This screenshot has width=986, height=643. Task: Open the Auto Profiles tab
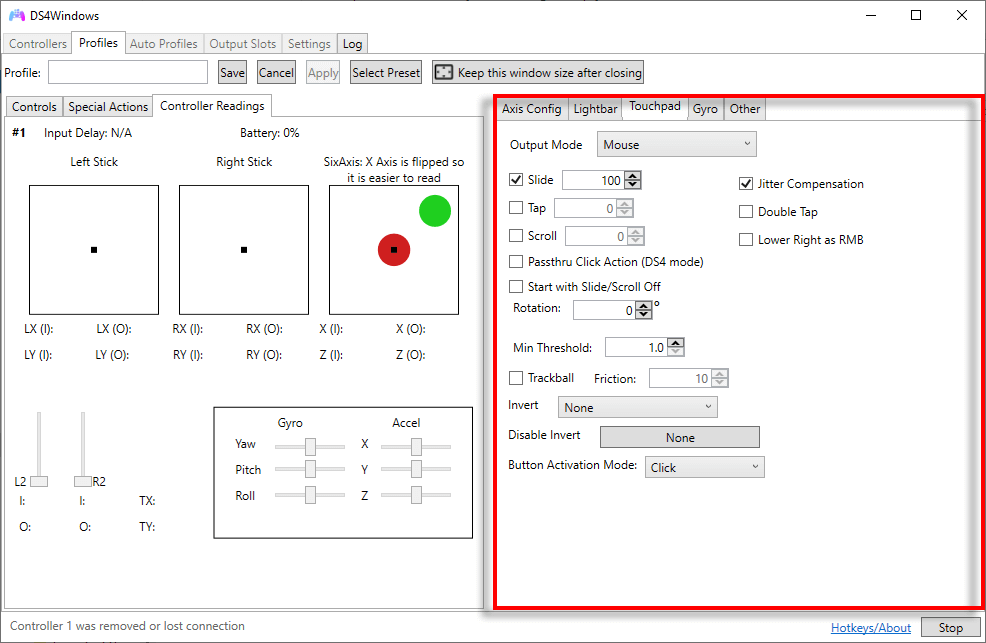pos(163,43)
